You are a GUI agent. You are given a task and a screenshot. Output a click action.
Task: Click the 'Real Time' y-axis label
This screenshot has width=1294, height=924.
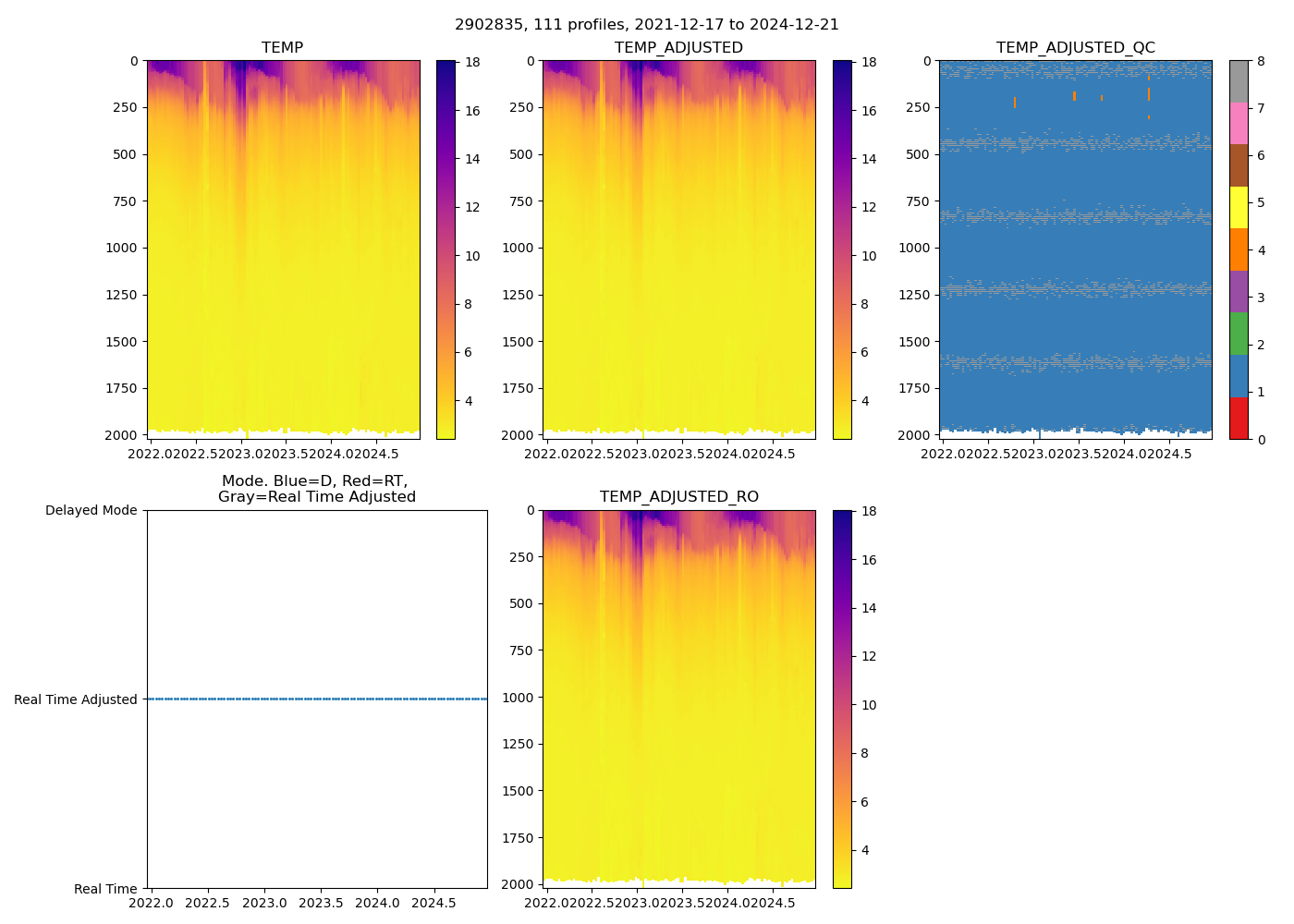click(105, 889)
